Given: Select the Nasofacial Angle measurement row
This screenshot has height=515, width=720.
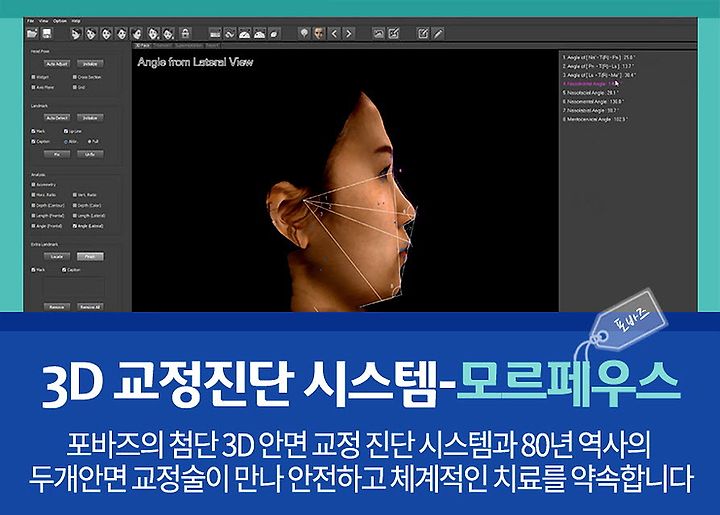Looking at the screenshot, I should tap(591, 93).
